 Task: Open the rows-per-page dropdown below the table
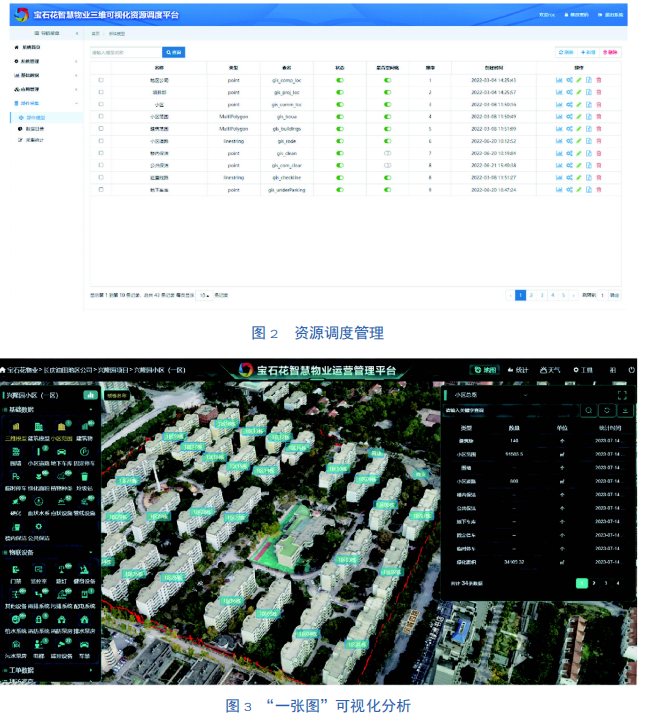click(205, 295)
